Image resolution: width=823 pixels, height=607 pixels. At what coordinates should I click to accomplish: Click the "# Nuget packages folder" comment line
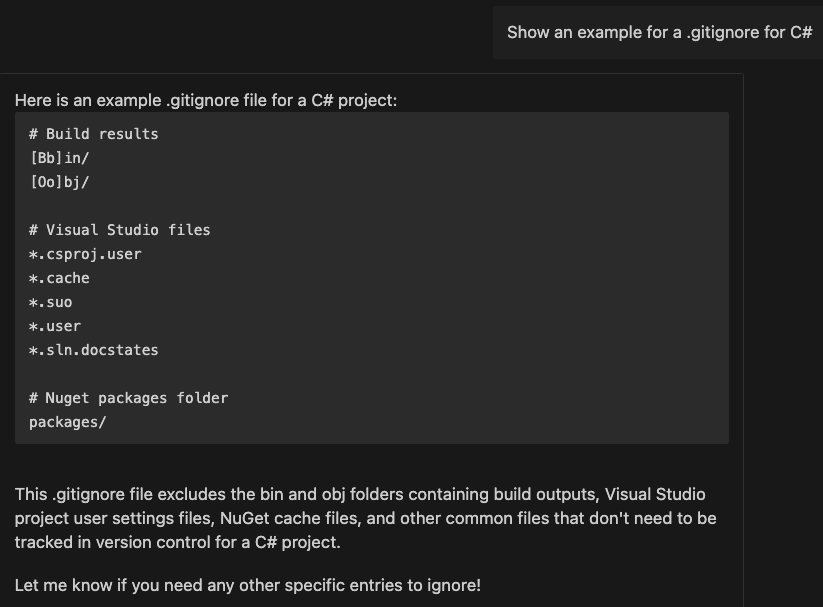coord(128,398)
